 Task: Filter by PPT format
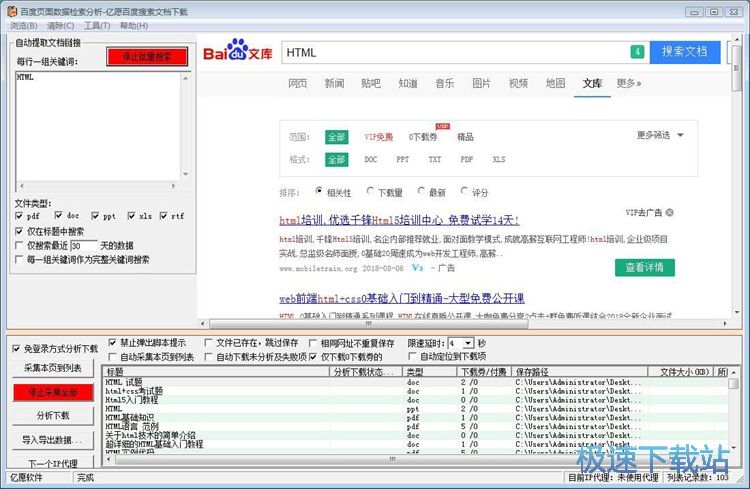coord(403,159)
